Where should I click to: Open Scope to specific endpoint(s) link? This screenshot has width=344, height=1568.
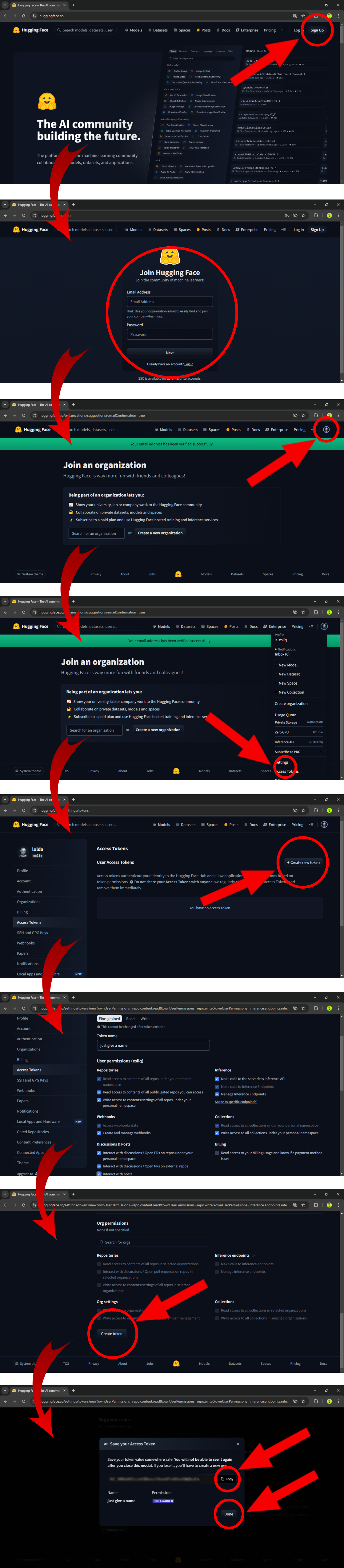click(236, 1102)
